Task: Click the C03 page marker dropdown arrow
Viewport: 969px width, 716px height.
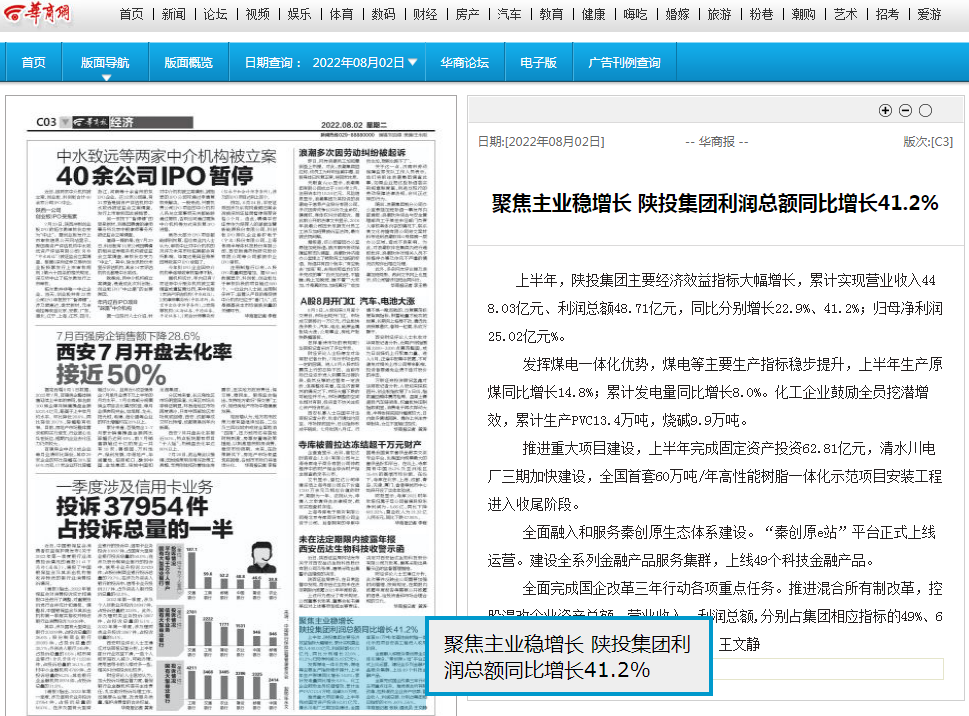Action: point(65,122)
